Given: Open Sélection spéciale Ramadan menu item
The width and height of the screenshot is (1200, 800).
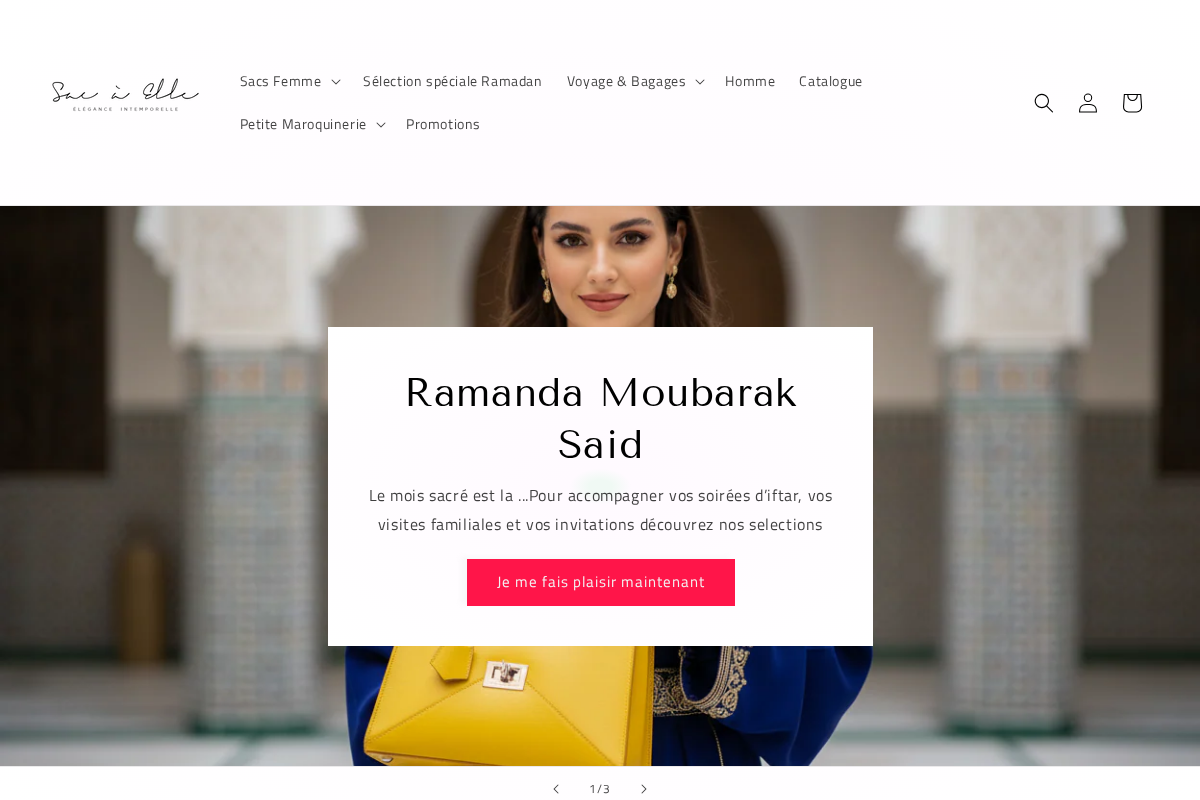Looking at the screenshot, I should tap(452, 82).
